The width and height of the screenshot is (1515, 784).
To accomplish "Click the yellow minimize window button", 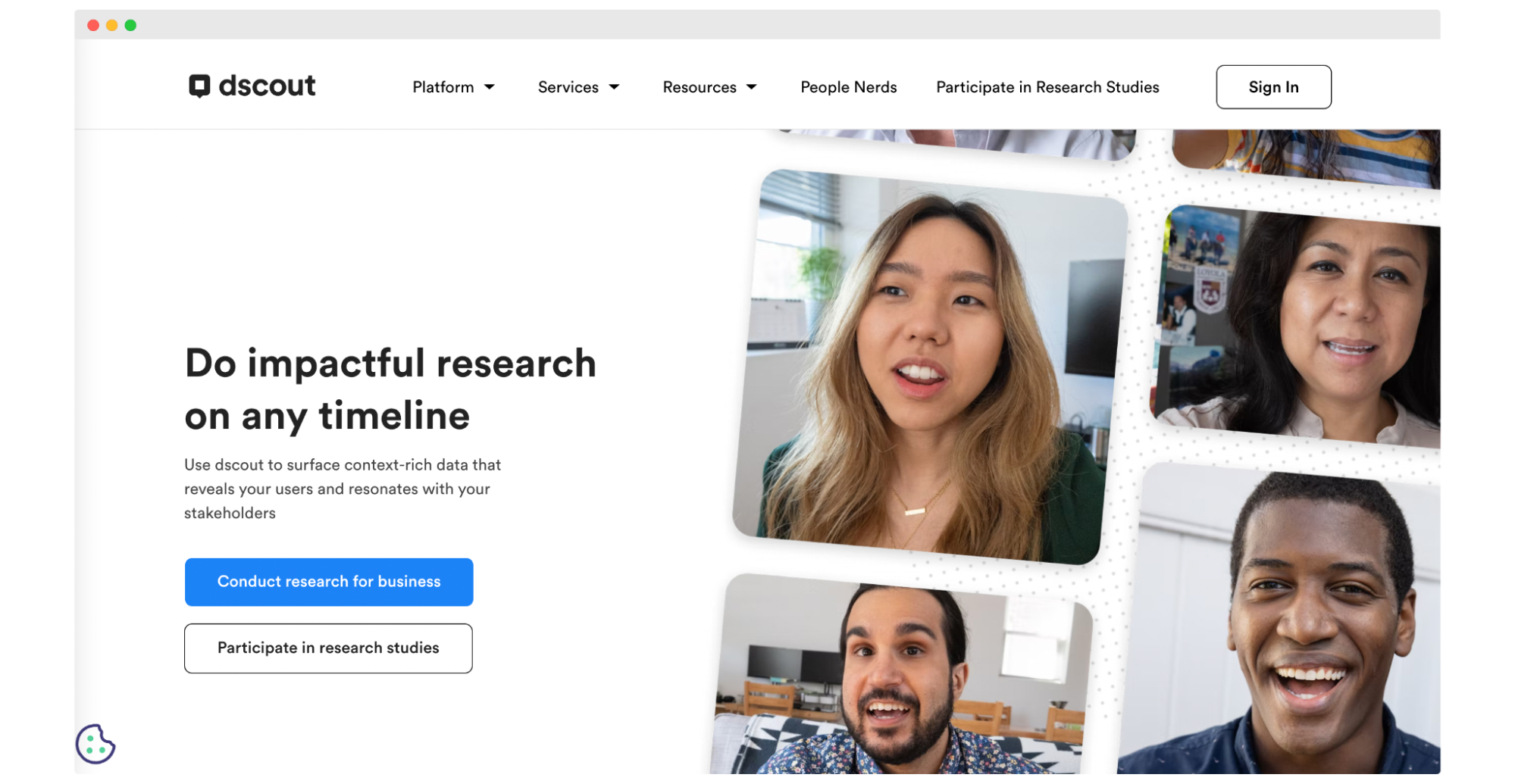I will [x=111, y=25].
